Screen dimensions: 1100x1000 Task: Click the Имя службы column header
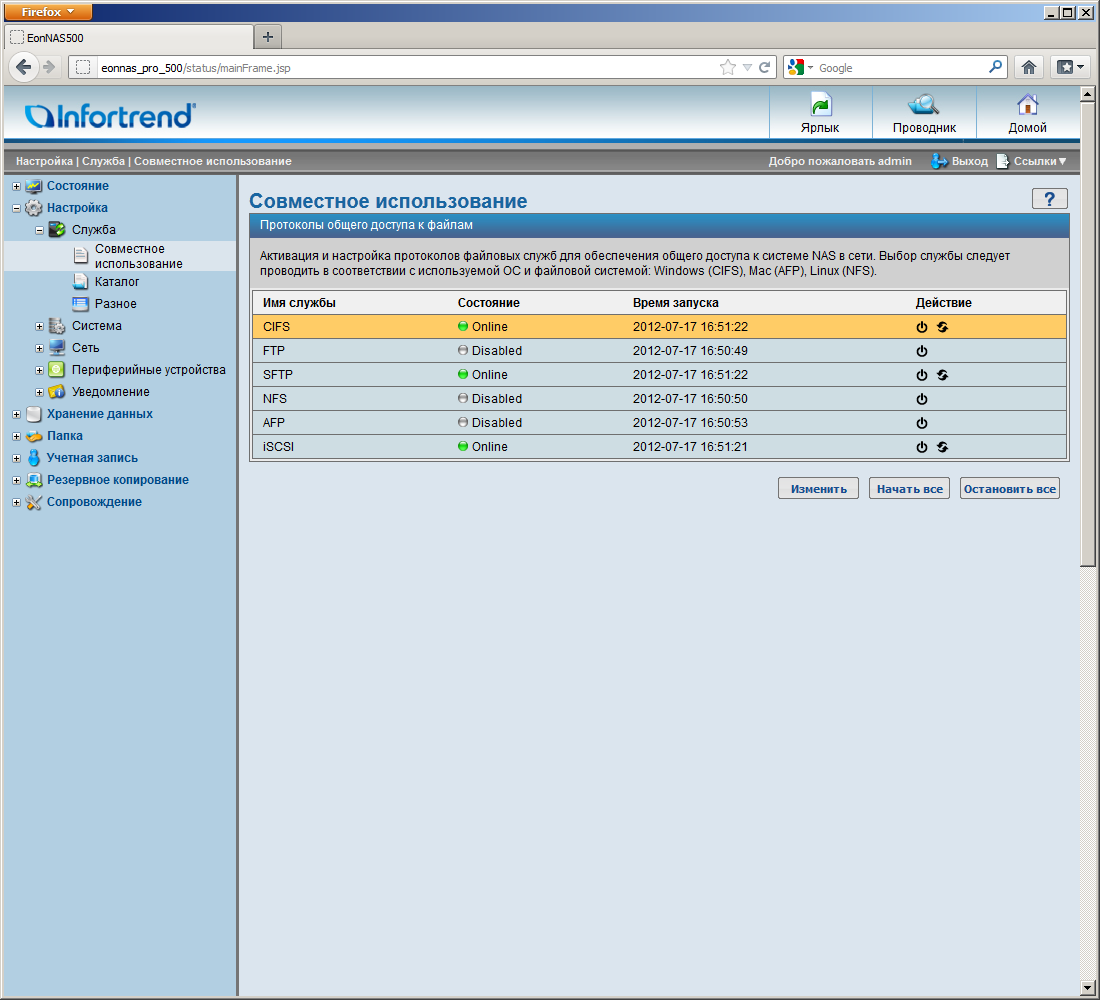[x=299, y=302]
